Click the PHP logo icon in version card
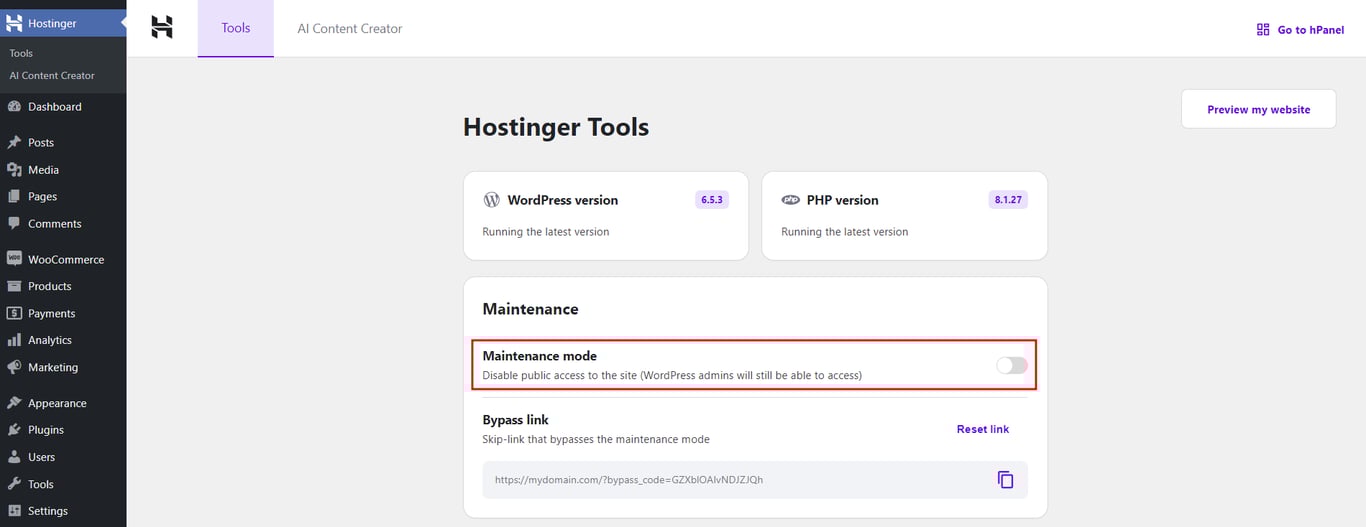Viewport: 1366px width, 527px height. [790, 200]
